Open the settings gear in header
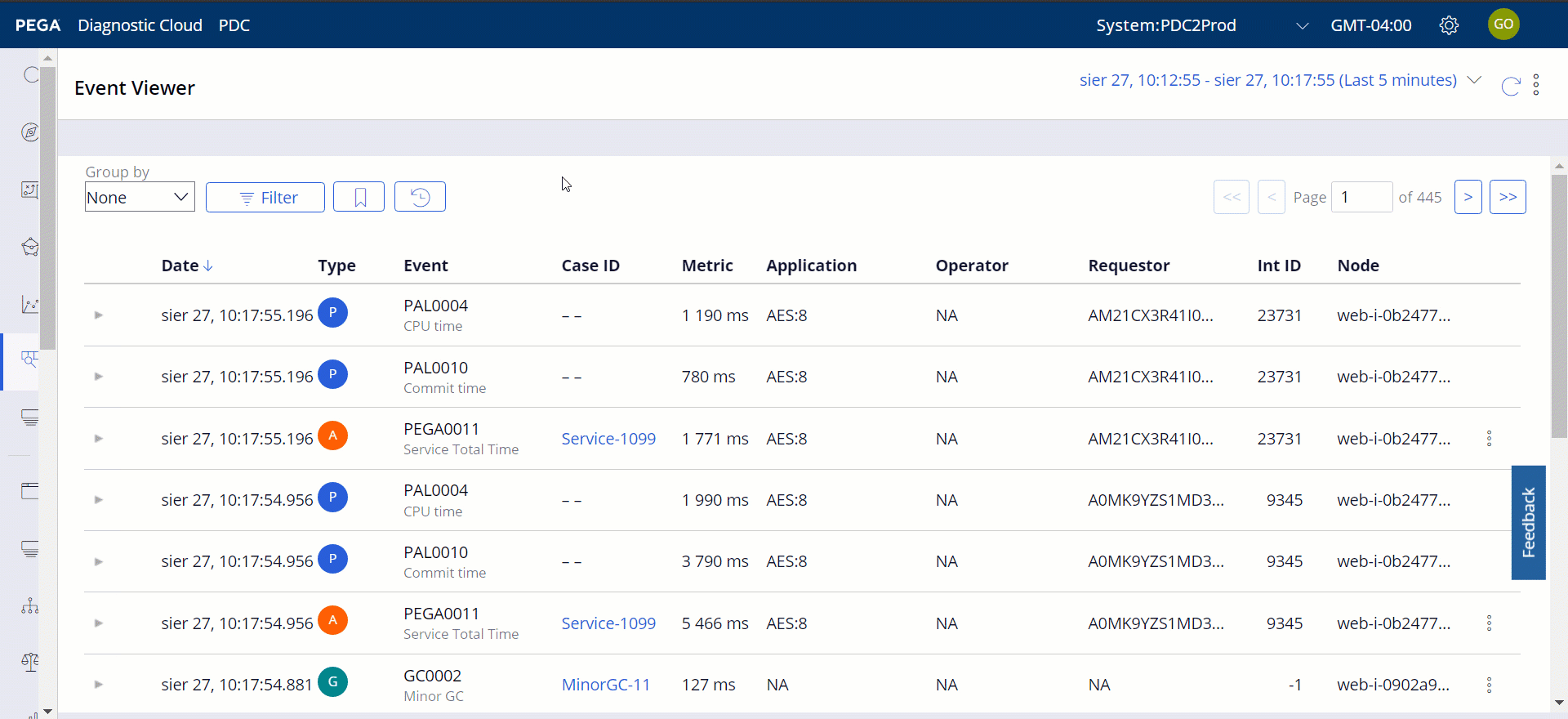Viewport: 1568px width, 719px height. click(1449, 25)
